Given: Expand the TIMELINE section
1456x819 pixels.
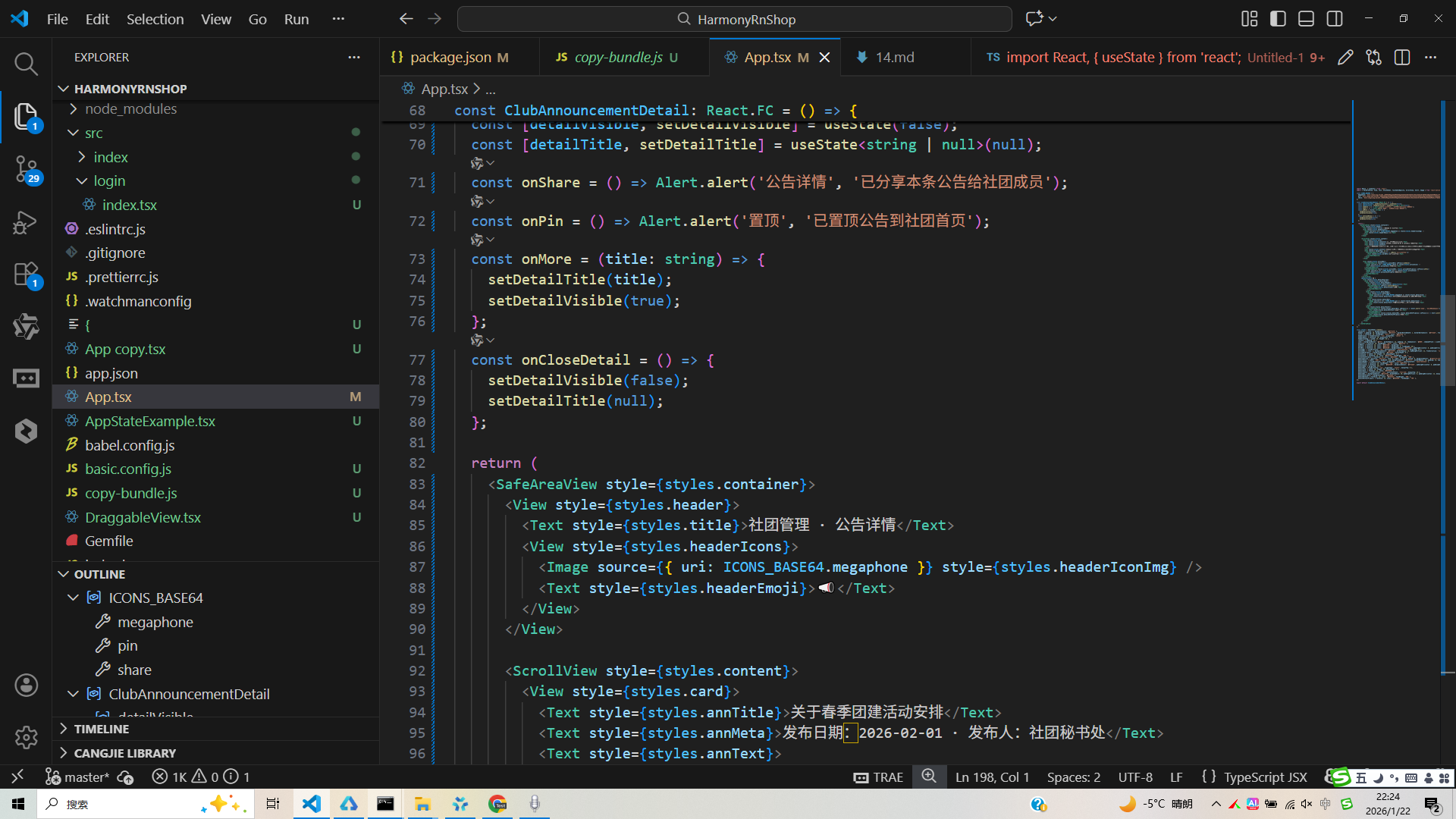Looking at the screenshot, I should [x=102, y=729].
